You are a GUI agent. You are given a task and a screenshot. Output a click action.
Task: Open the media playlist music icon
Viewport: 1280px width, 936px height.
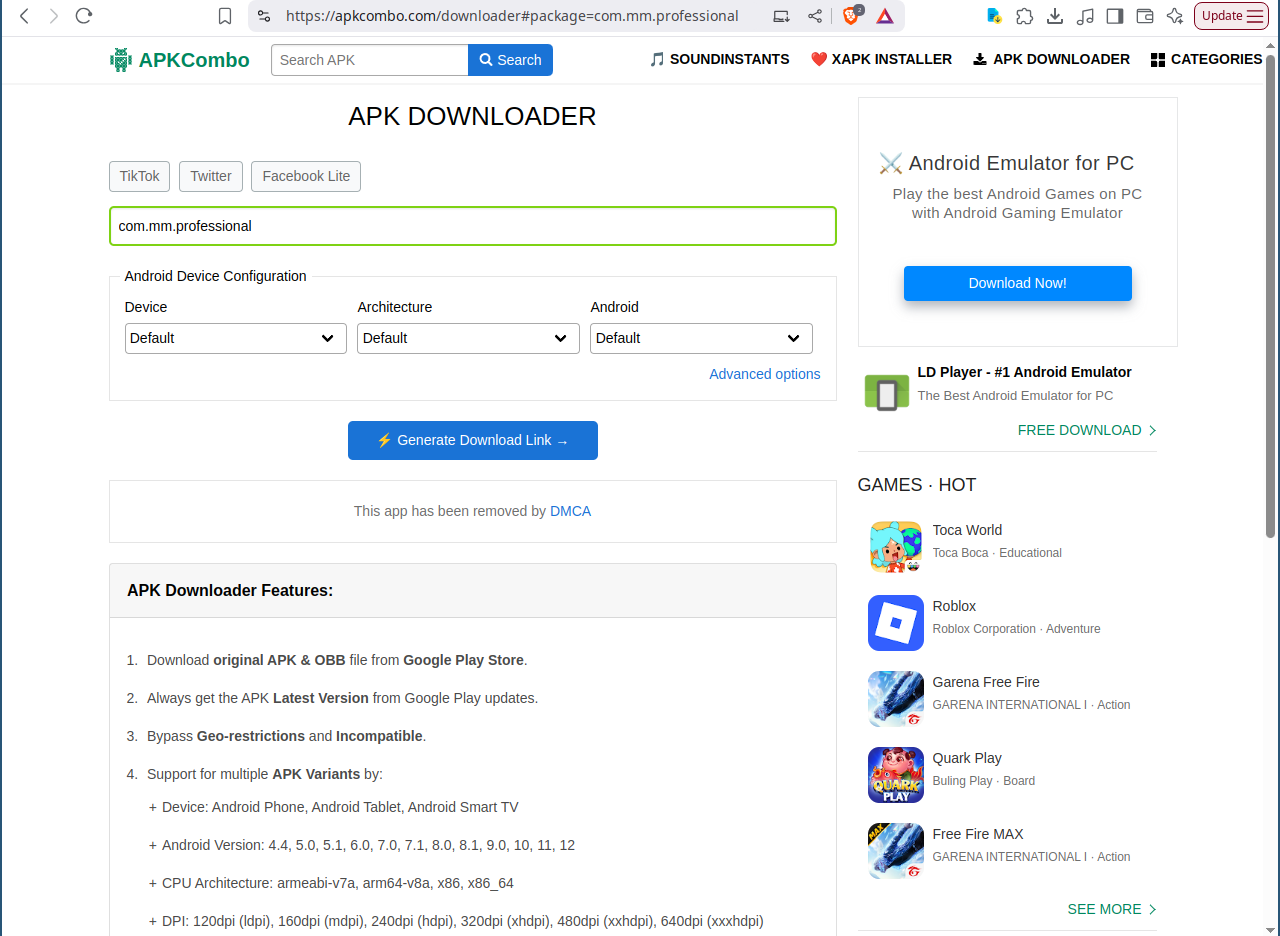(x=1085, y=16)
